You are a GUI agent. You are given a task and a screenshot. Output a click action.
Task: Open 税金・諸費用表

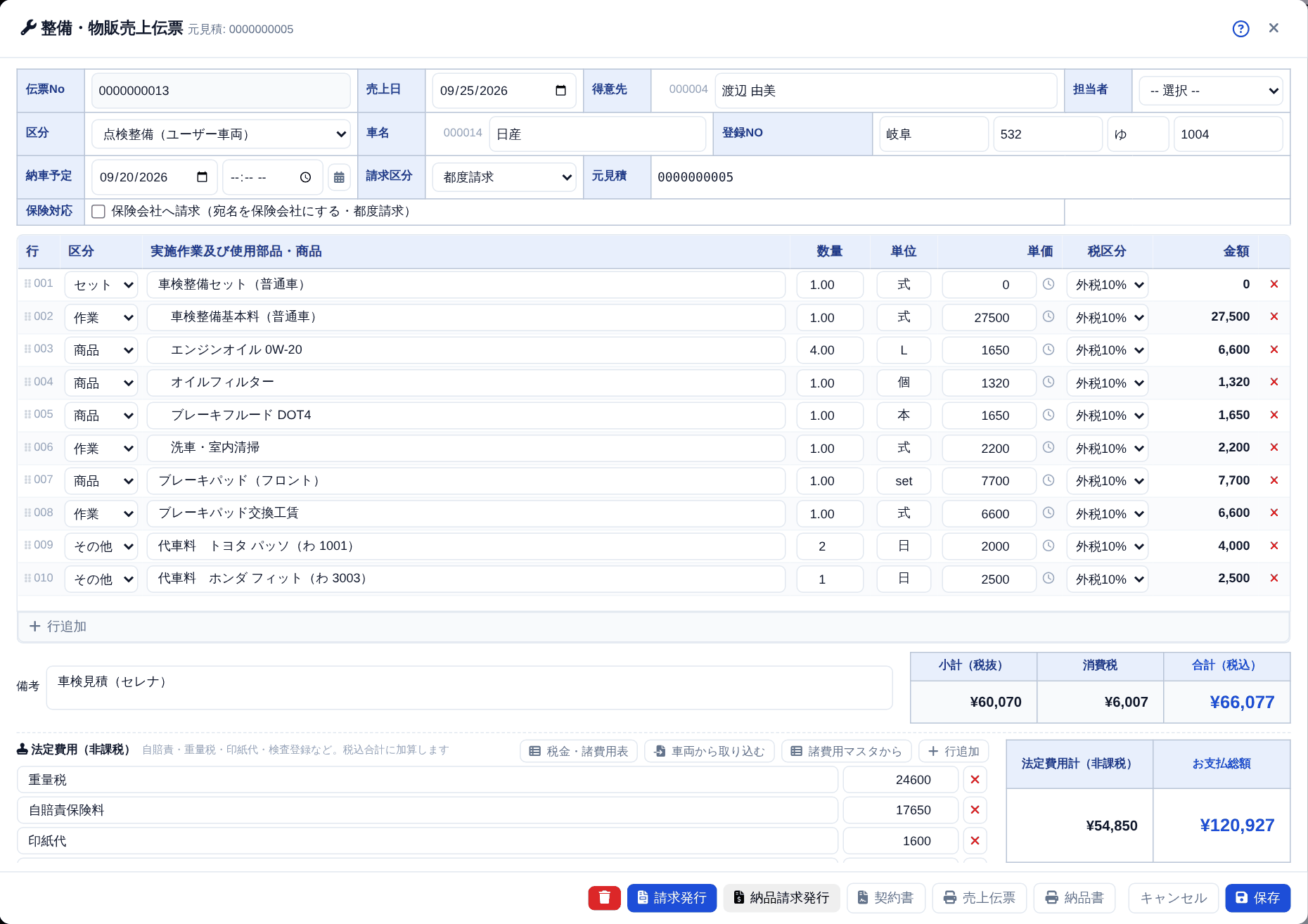coord(578,751)
